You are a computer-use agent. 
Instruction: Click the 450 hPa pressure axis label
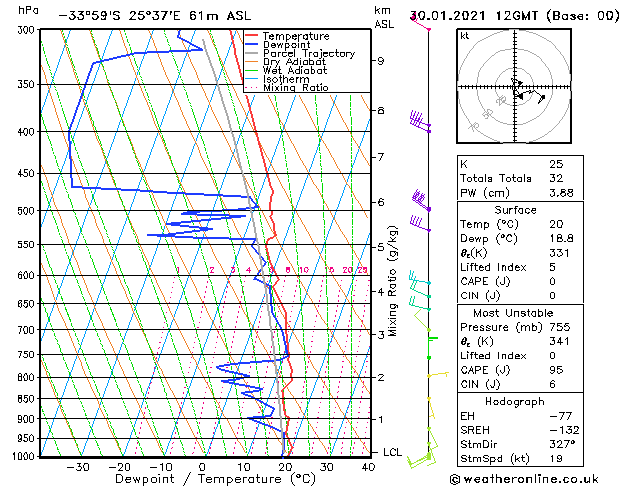(x=28, y=174)
